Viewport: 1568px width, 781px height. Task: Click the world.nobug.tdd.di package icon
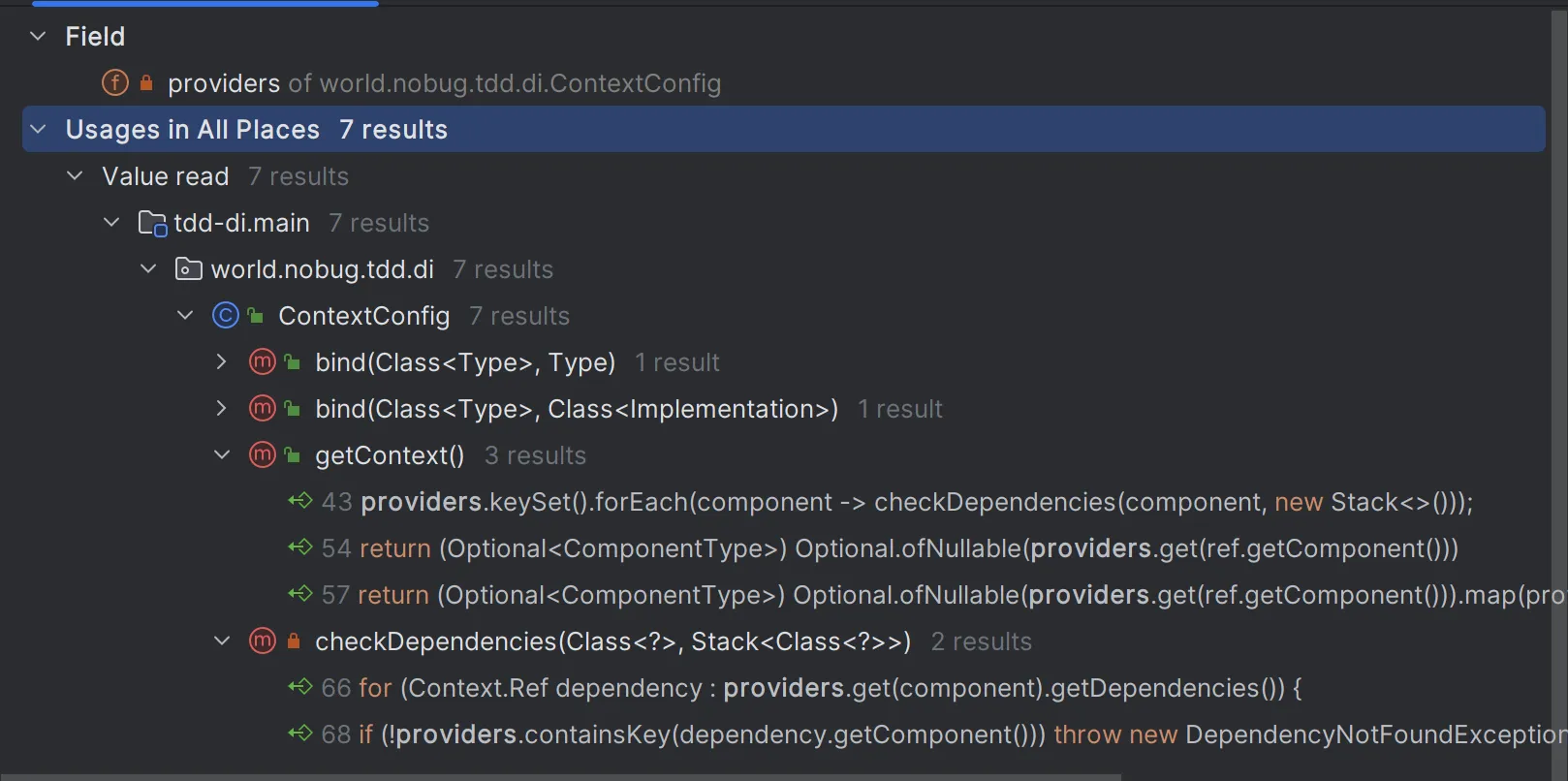pos(188,269)
